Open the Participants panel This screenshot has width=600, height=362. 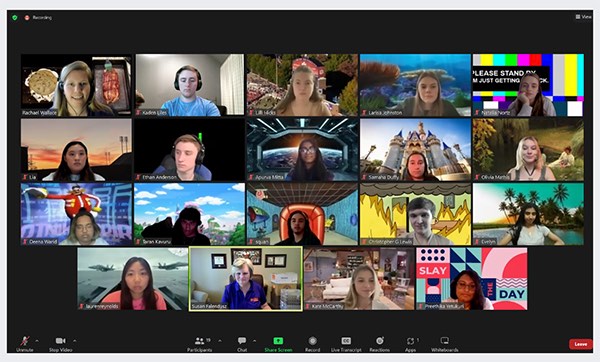[200, 343]
